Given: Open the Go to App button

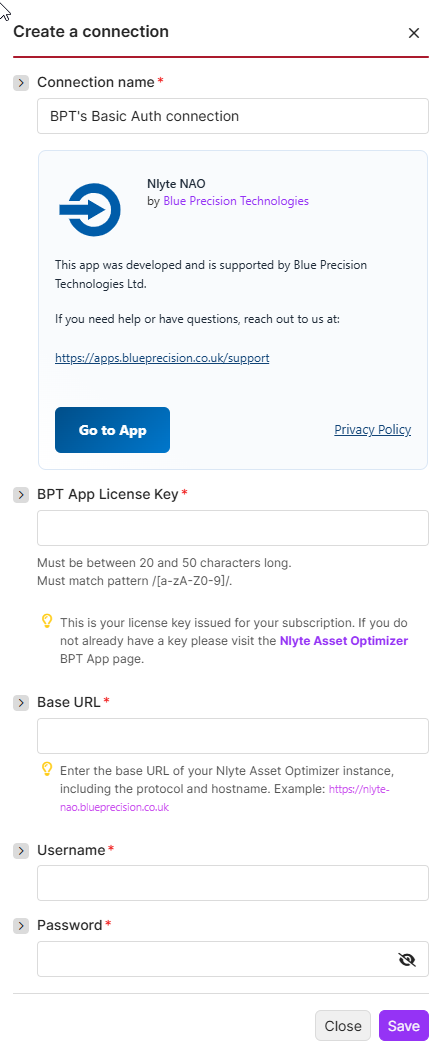Looking at the screenshot, I should click(x=112, y=430).
